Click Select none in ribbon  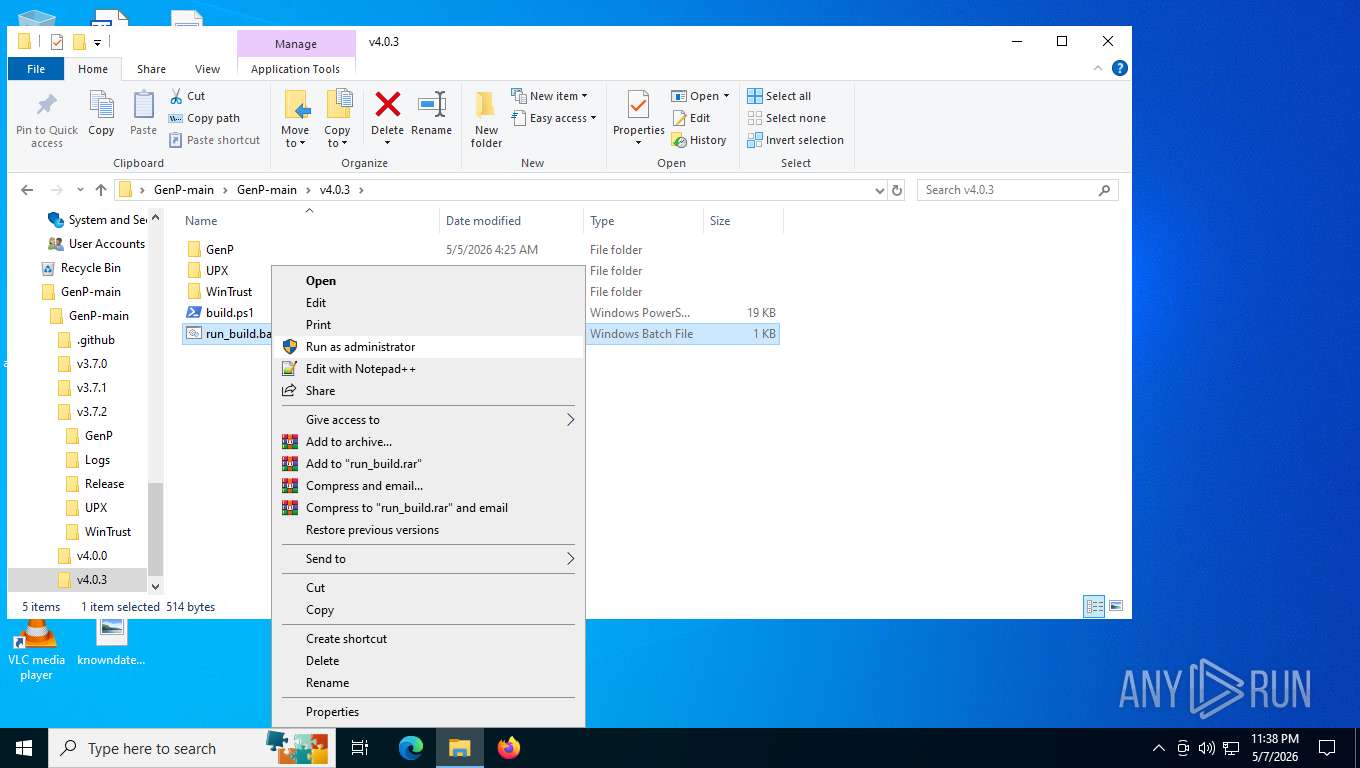(786, 118)
